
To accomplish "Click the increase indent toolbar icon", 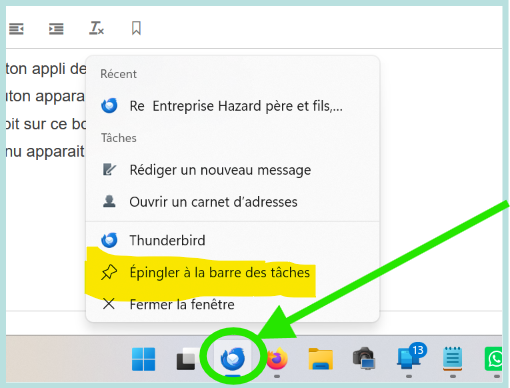I will click(56, 29).
